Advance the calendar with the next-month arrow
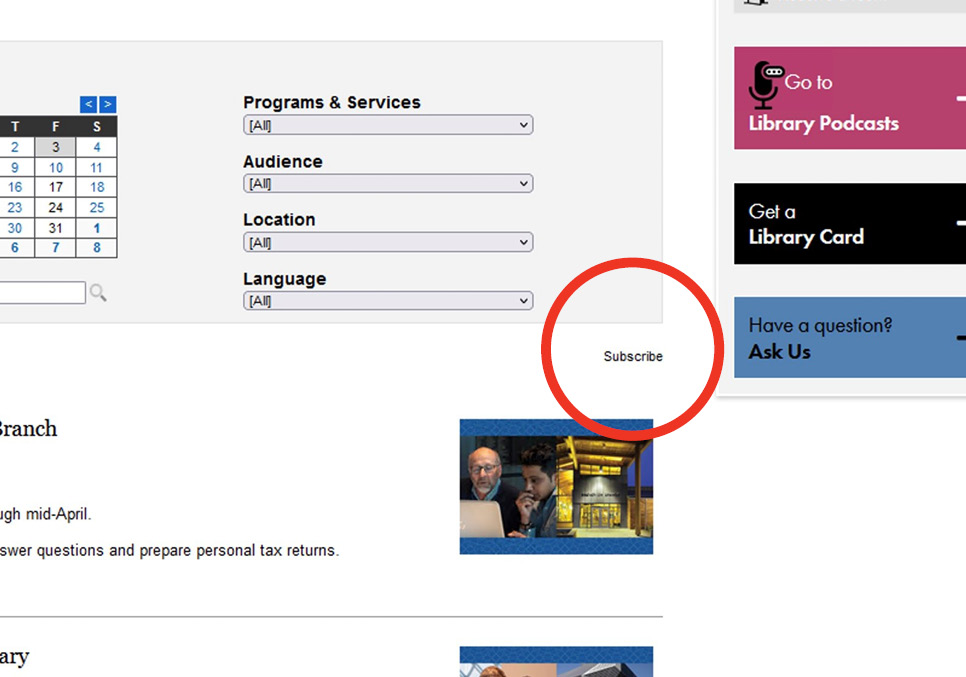 (x=107, y=104)
